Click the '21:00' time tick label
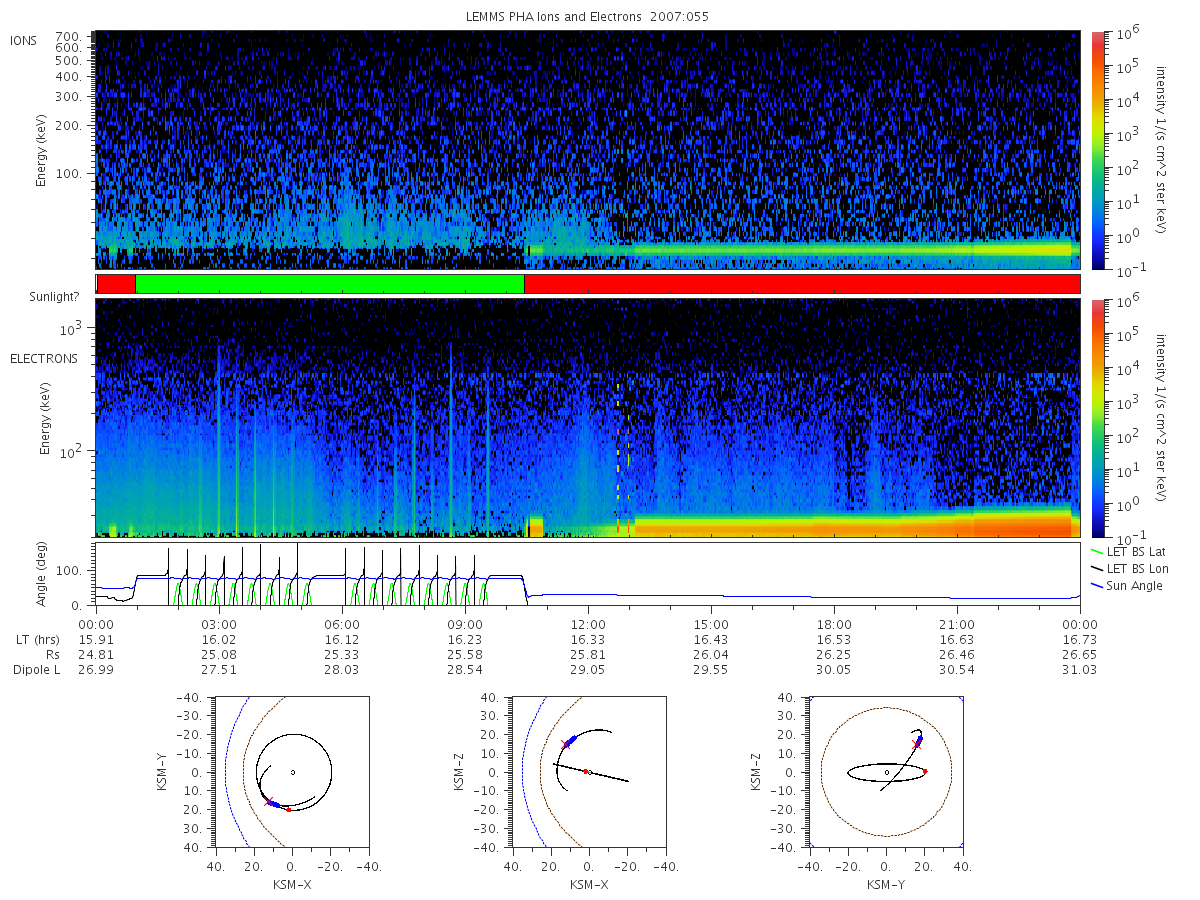The width and height of the screenshot is (1200, 900). pos(957,624)
